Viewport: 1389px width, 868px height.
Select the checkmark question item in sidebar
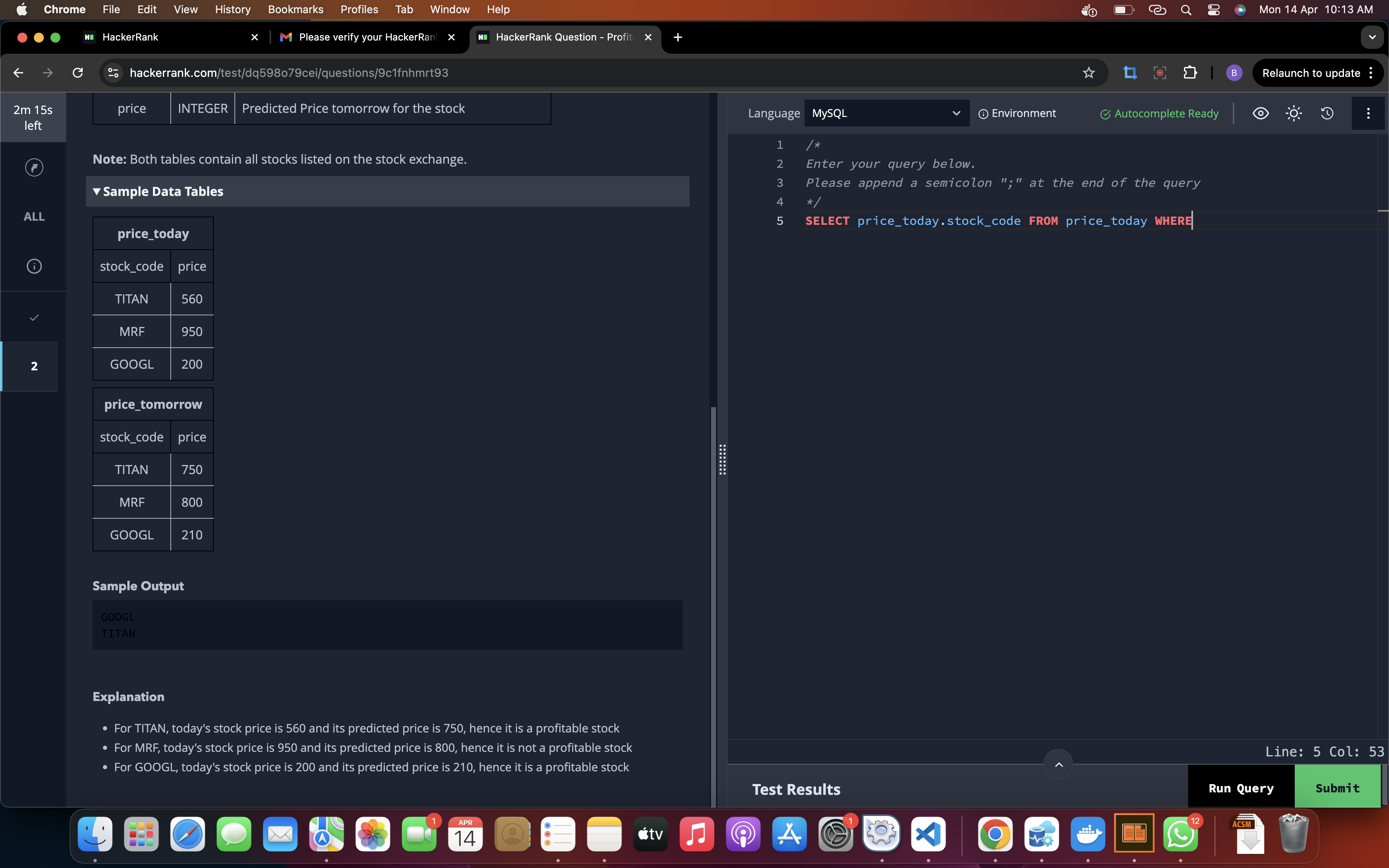tap(34, 317)
